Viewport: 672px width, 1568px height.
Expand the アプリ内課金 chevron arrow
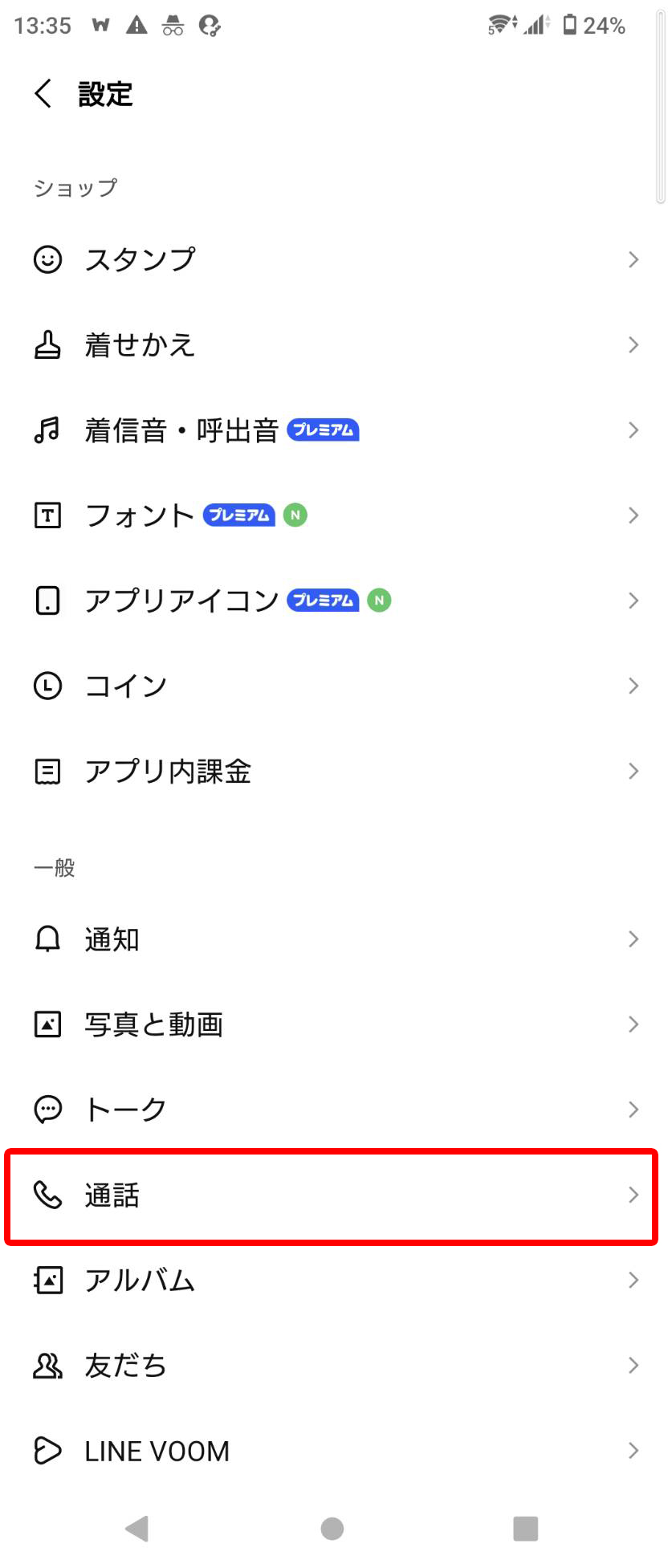pyautogui.click(x=633, y=771)
